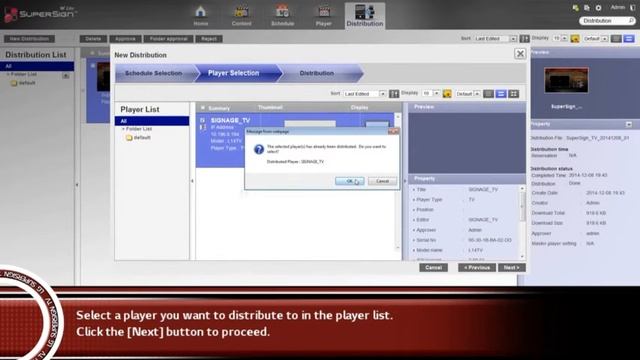Click the Display column header

(359, 107)
